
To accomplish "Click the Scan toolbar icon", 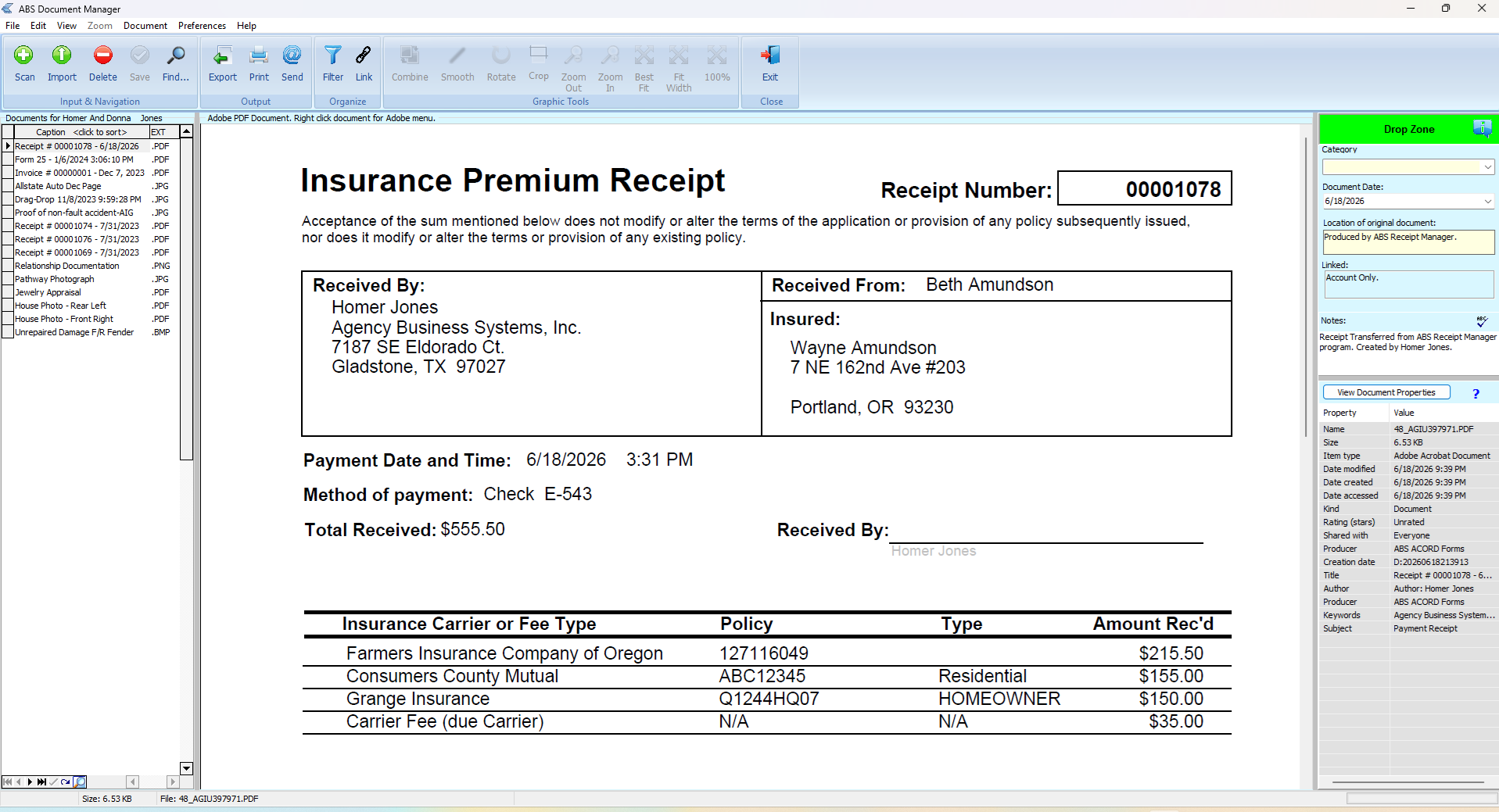I will pyautogui.click(x=24, y=55).
